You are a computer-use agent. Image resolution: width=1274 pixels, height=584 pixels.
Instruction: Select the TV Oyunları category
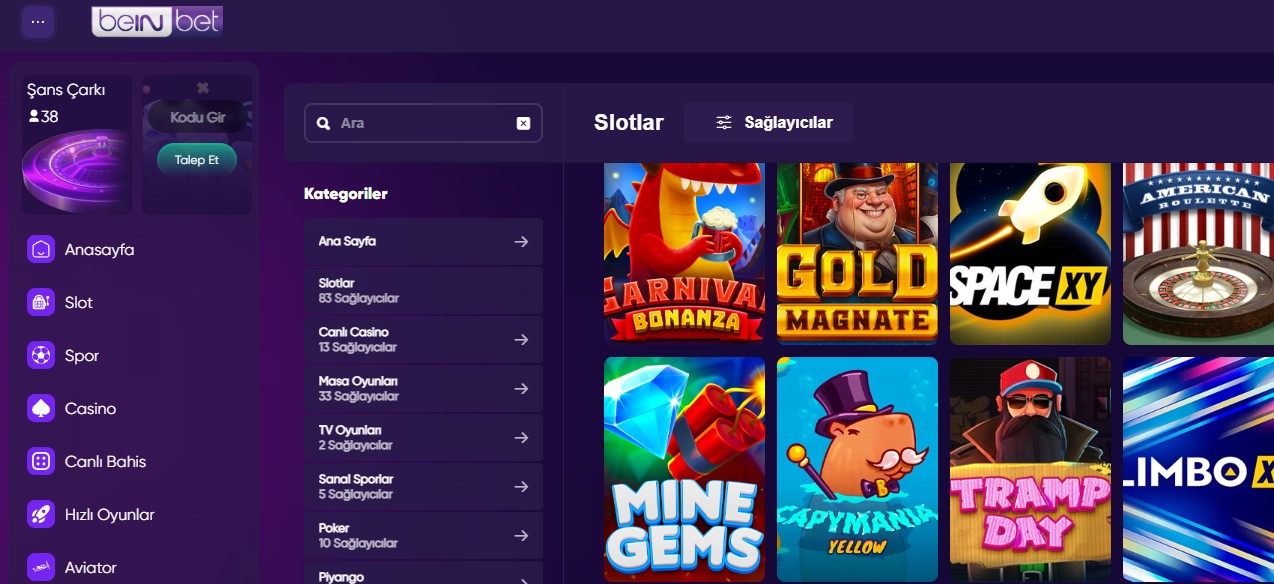coord(423,437)
